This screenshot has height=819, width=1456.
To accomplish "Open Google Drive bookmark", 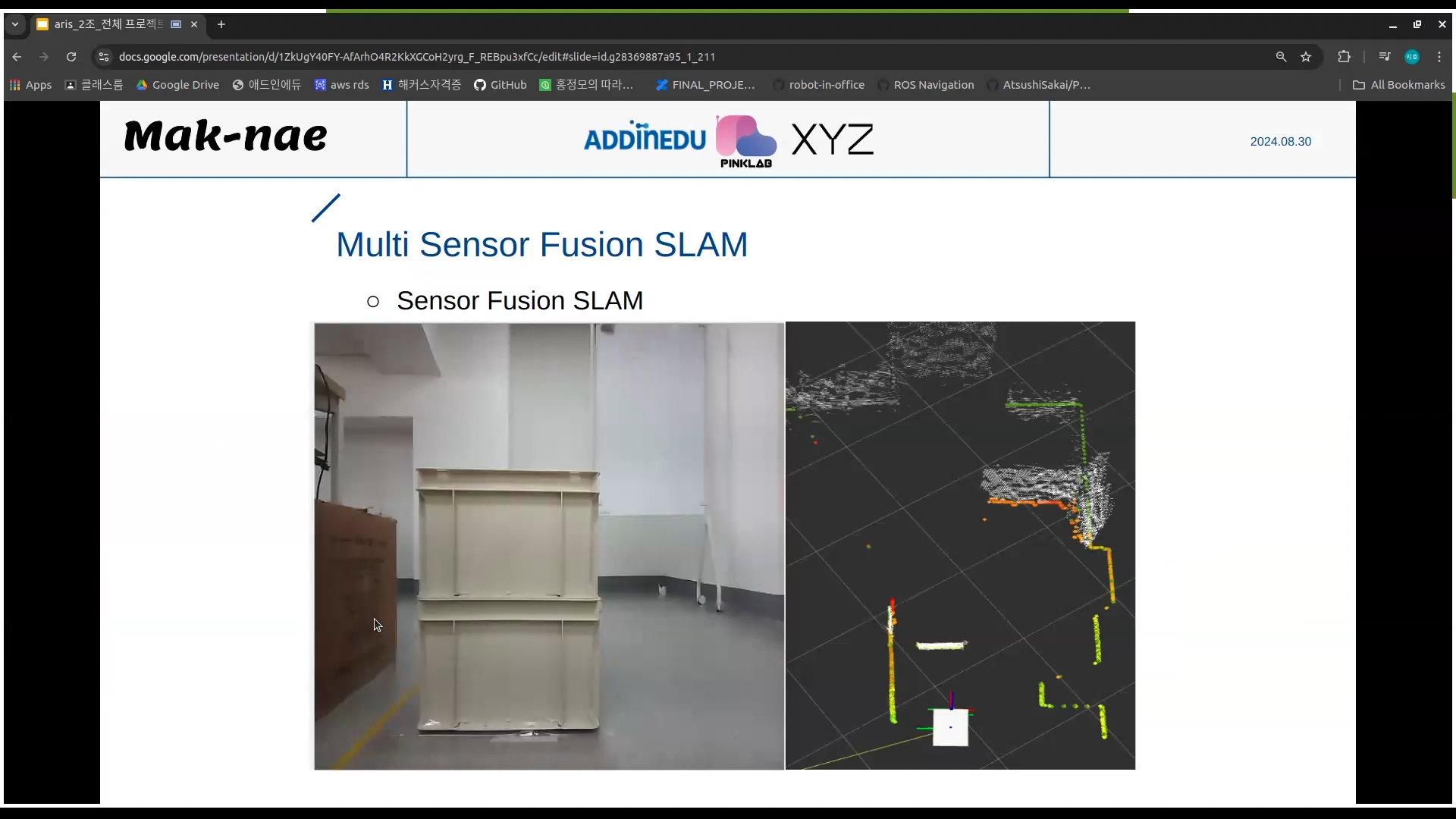I will click(x=177, y=85).
